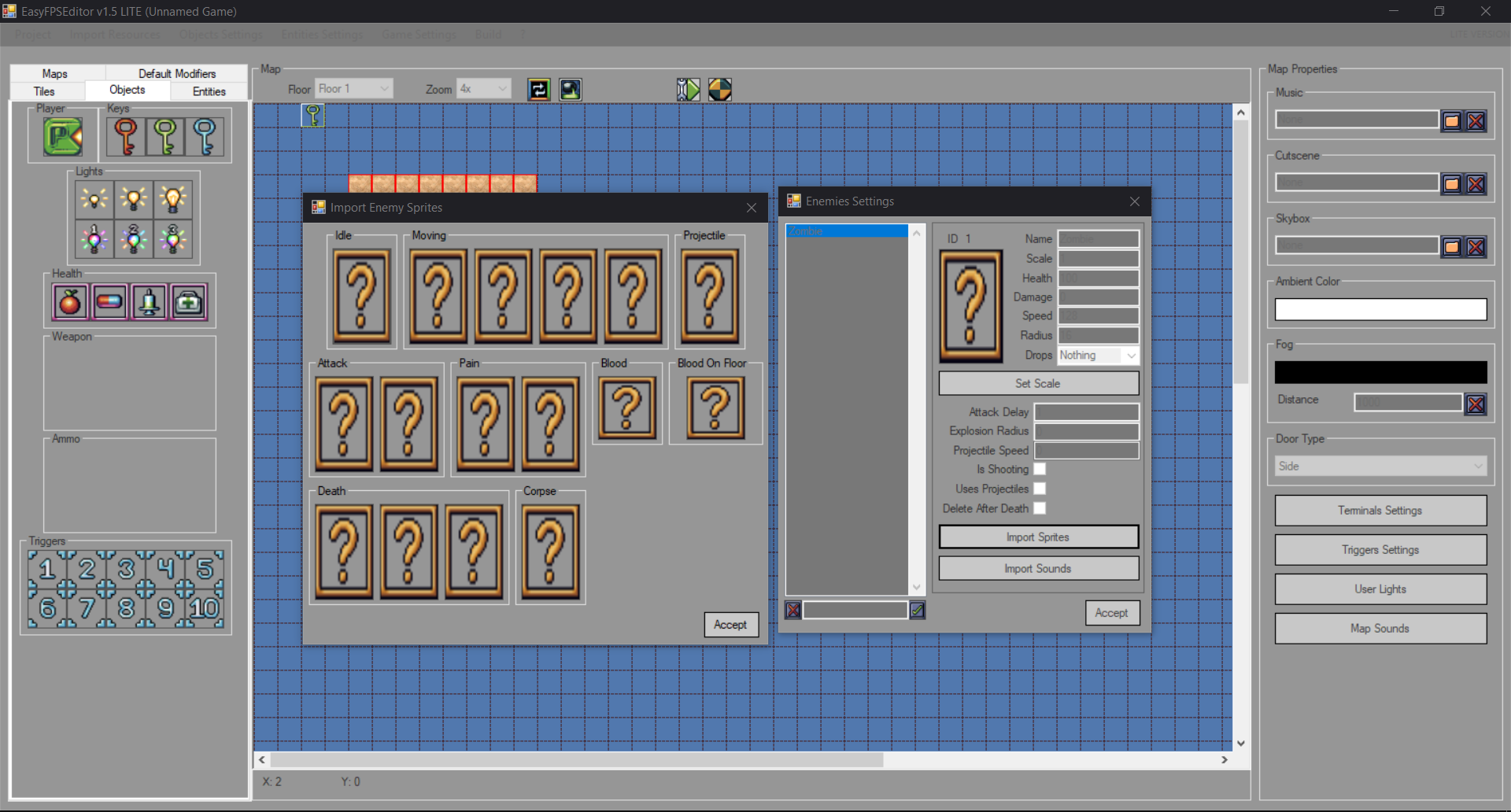Choose the apple health item
This screenshot has height=812, width=1511.
[x=71, y=302]
